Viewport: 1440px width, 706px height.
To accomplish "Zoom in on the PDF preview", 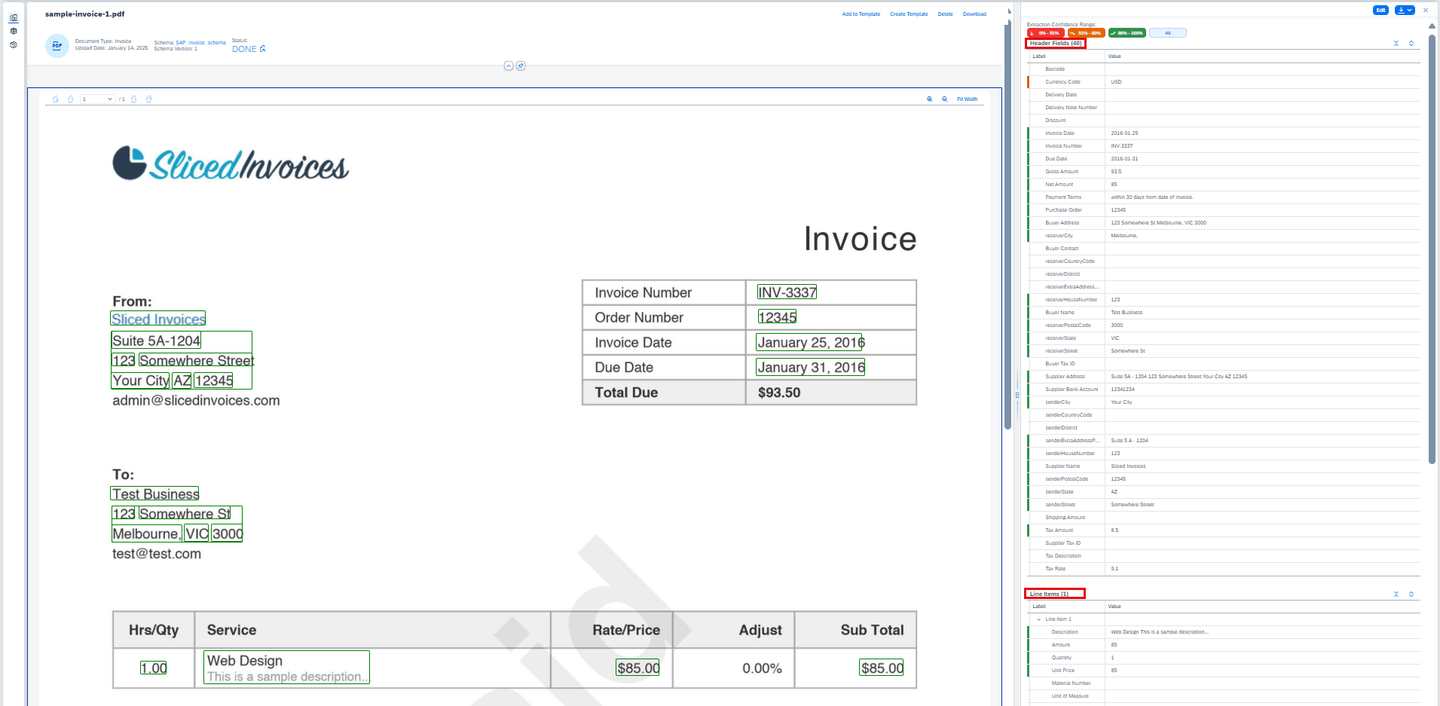I will 930,99.
